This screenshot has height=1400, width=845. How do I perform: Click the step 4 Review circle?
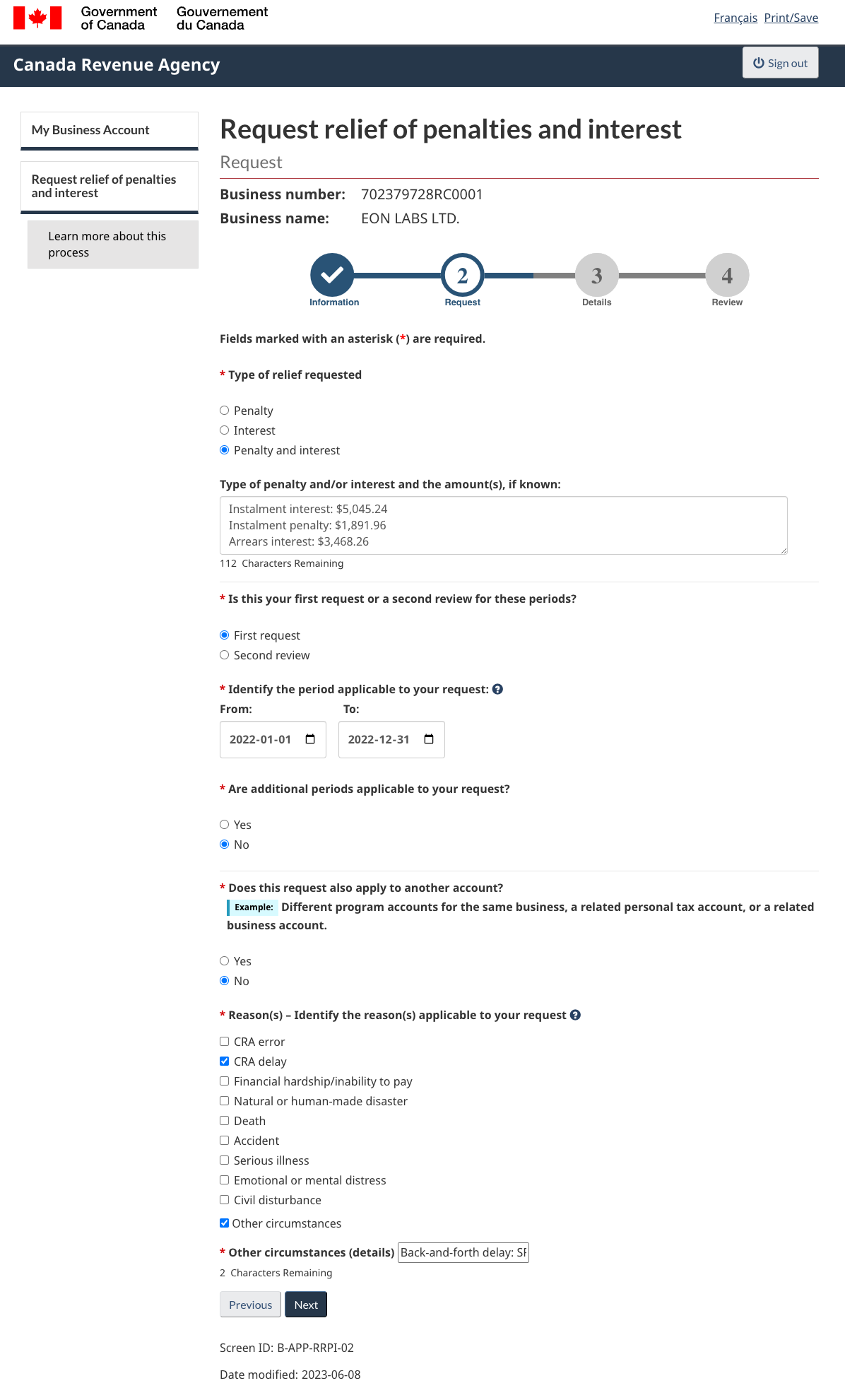click(x=727, y=275)
